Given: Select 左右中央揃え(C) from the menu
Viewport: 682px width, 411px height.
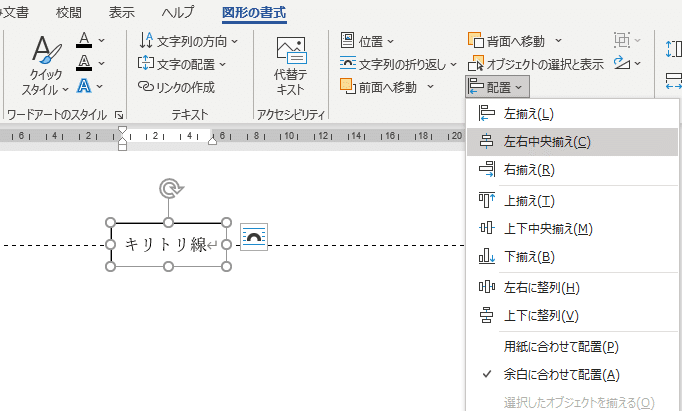Looking at the screenshot, I should (572, 141).
